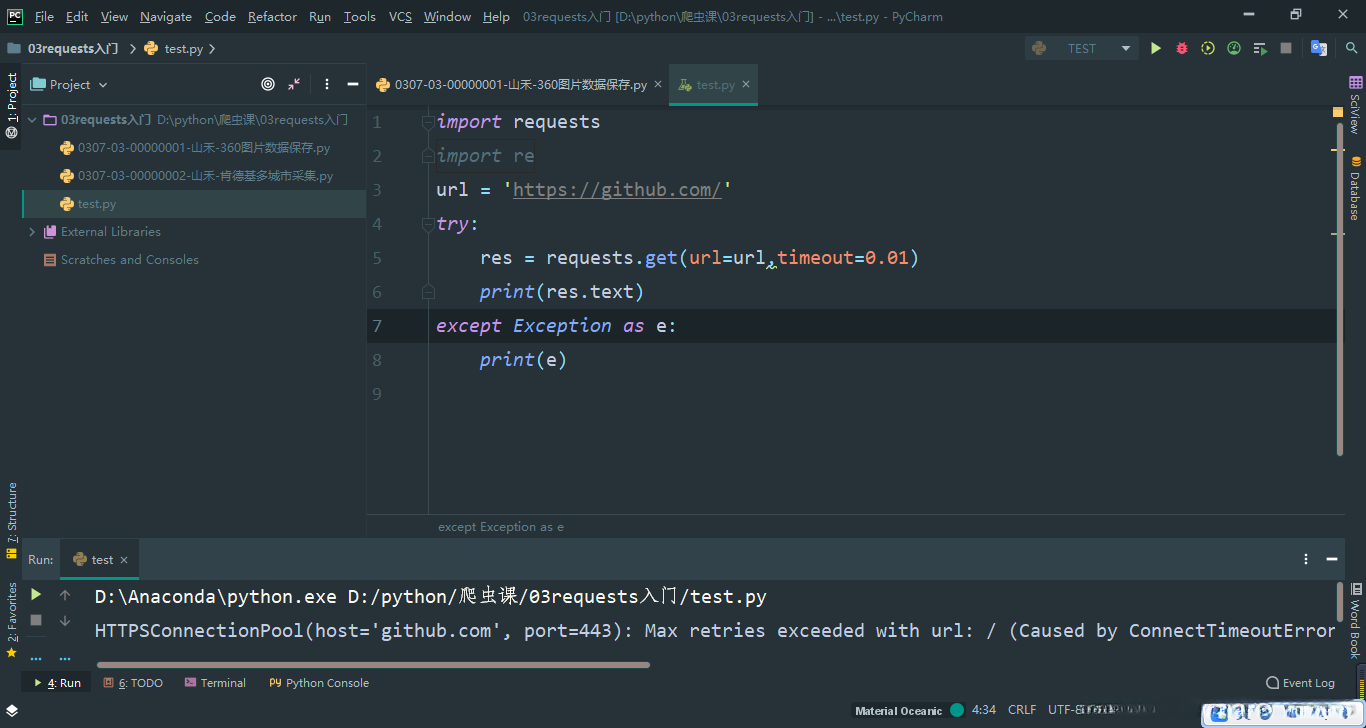Expand the External Libraries tree node
The height and width of the screenshot is (728, 1366).
33,232
